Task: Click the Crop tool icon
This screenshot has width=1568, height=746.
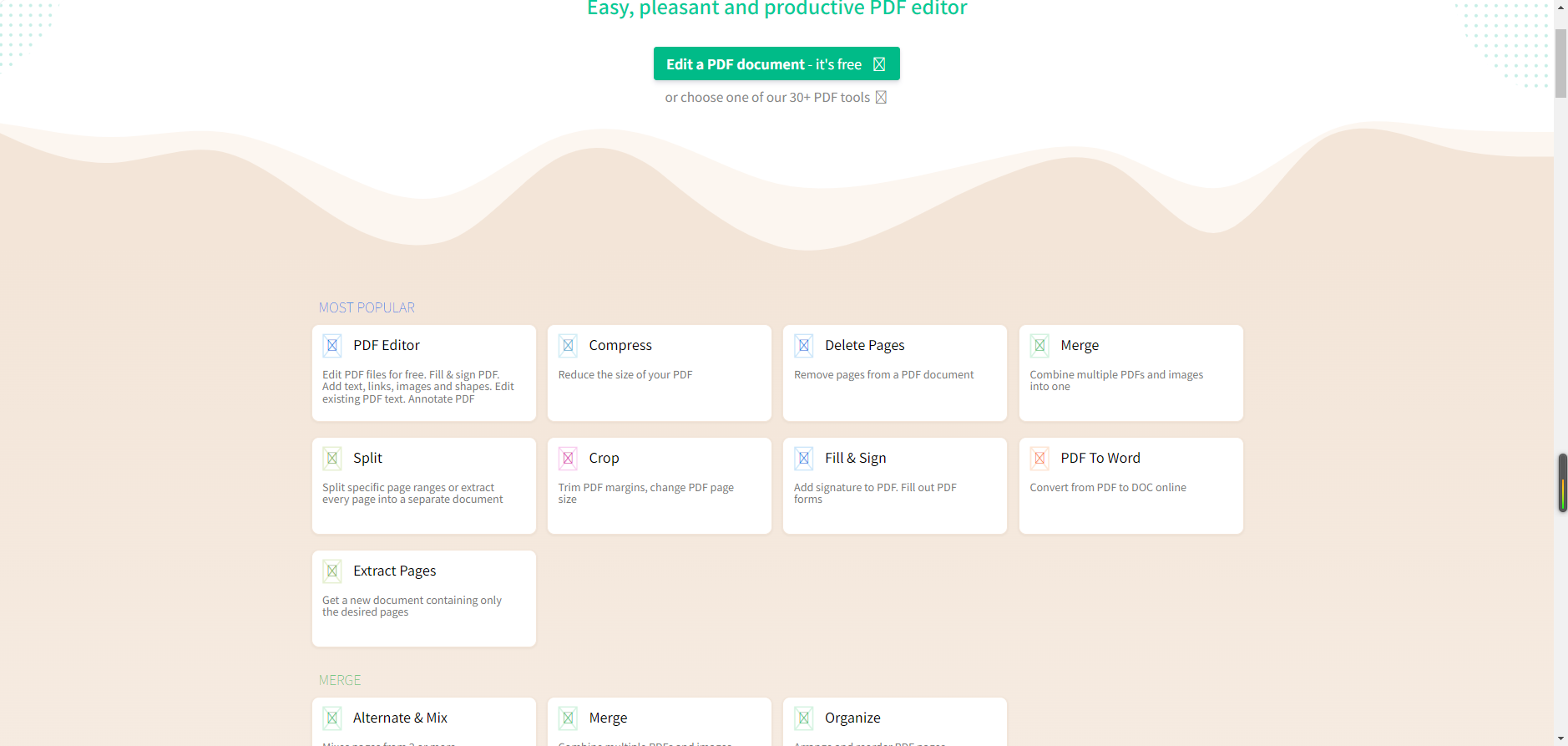Action: point(568,459)
